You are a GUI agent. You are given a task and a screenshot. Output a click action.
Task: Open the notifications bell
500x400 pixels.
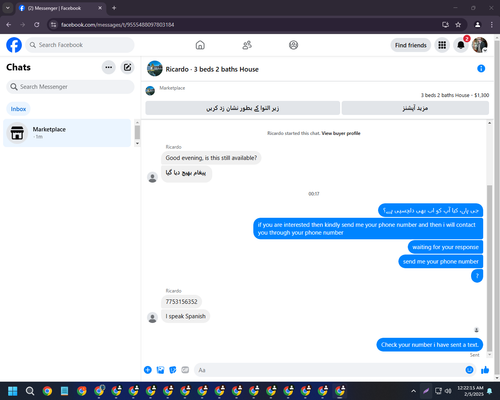click(461, 45)
